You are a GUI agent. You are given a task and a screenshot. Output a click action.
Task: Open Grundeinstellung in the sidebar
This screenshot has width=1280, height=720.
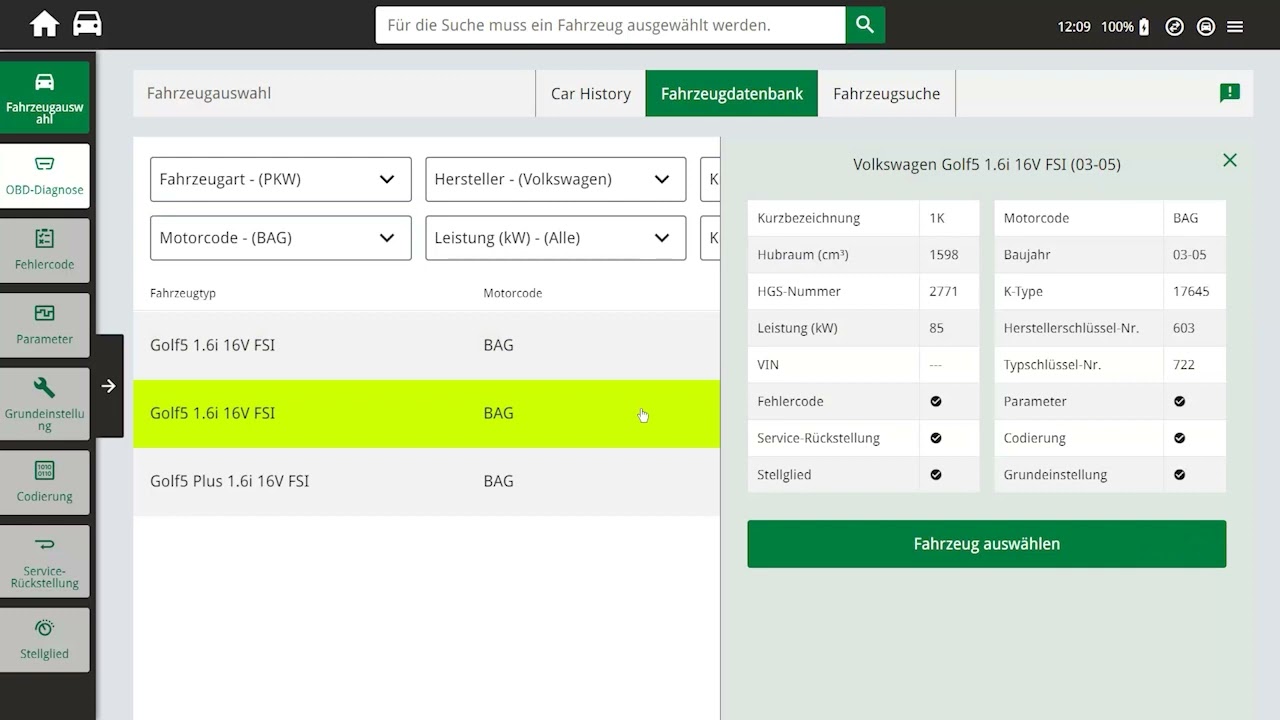coord(45,404)
